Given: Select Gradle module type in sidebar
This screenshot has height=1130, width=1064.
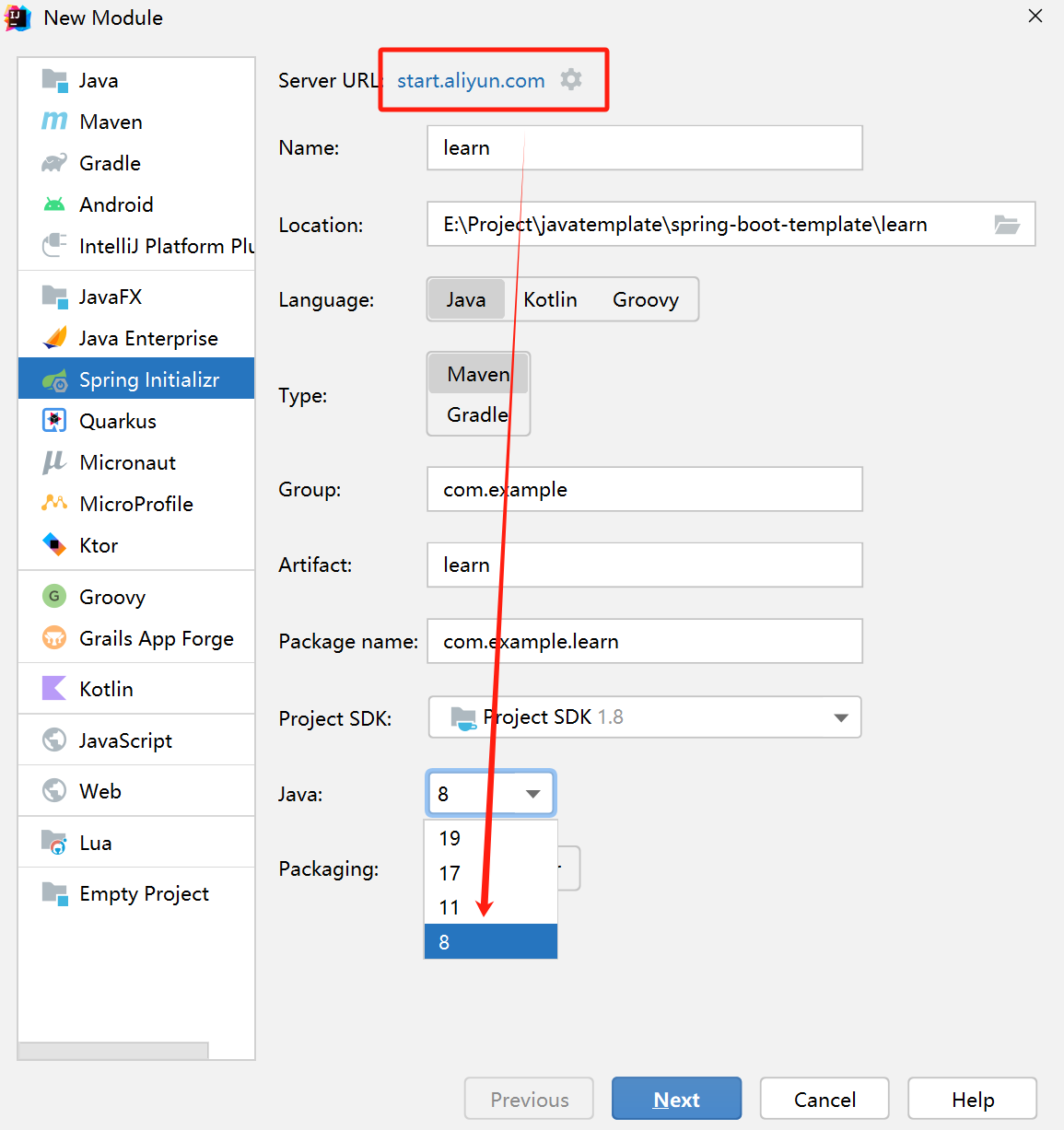Looking at the screenshot, I should click(136, 163).
